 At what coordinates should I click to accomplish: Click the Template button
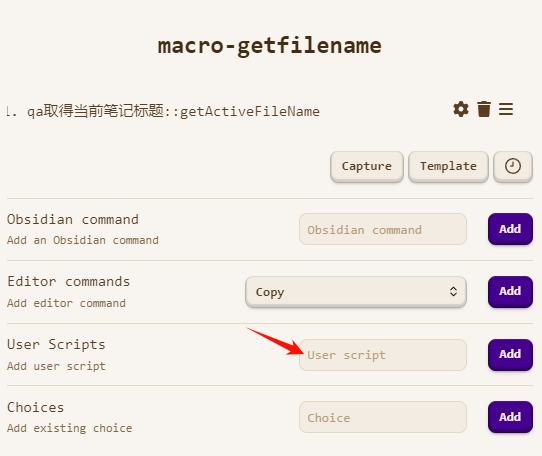tap(448, 166)
